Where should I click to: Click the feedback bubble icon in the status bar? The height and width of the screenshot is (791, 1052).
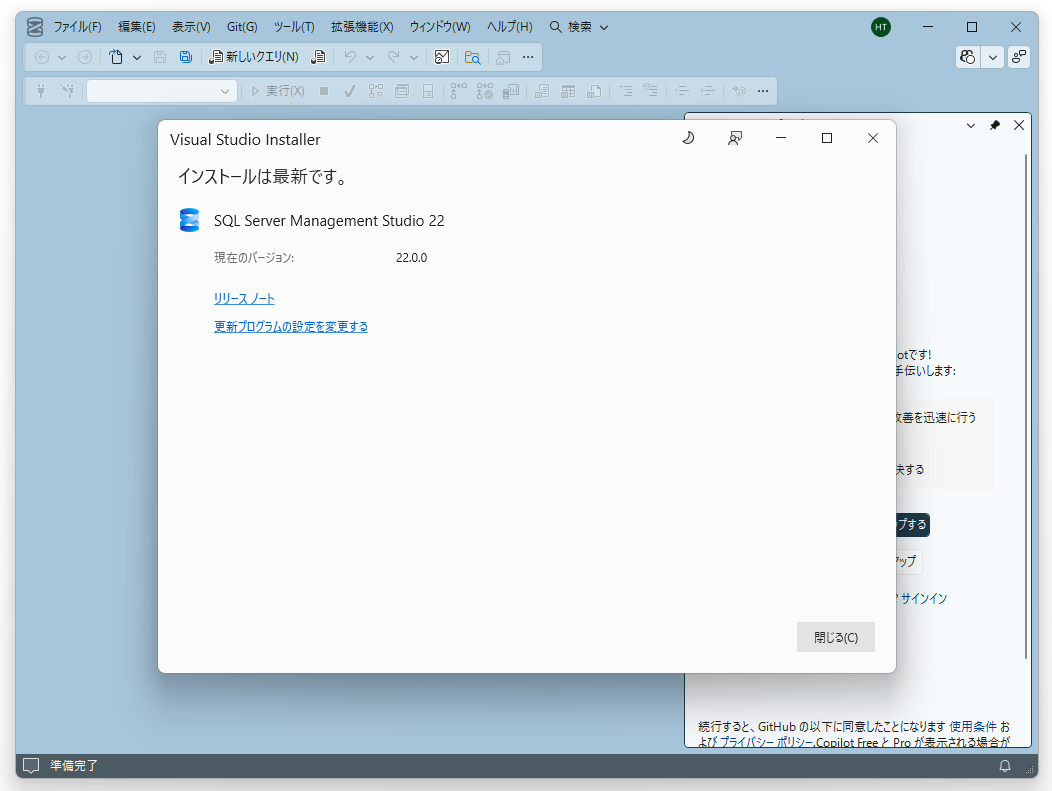(x=29, y=765)
